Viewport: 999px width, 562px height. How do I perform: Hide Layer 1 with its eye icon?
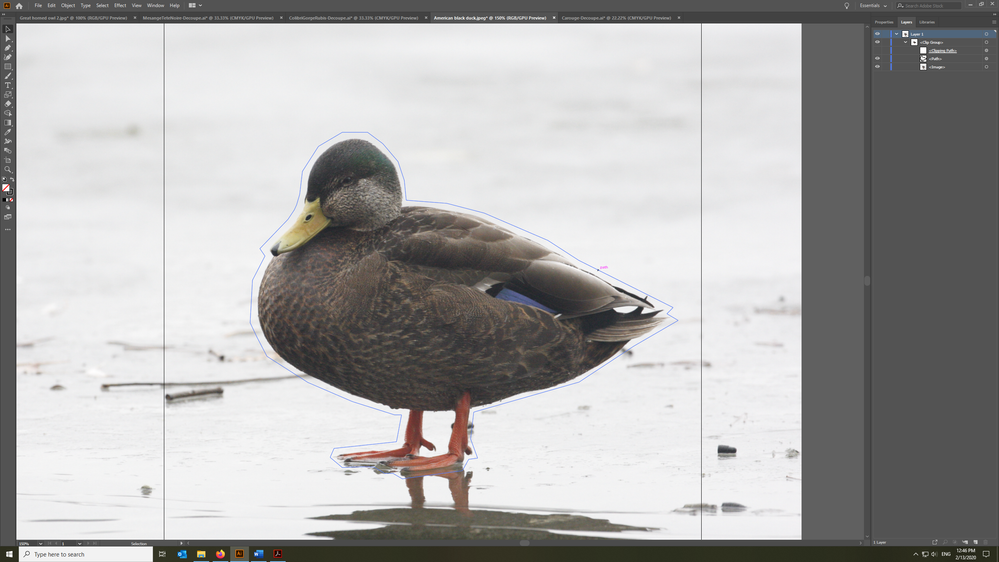pyautogui.click(x=877, y=34)
